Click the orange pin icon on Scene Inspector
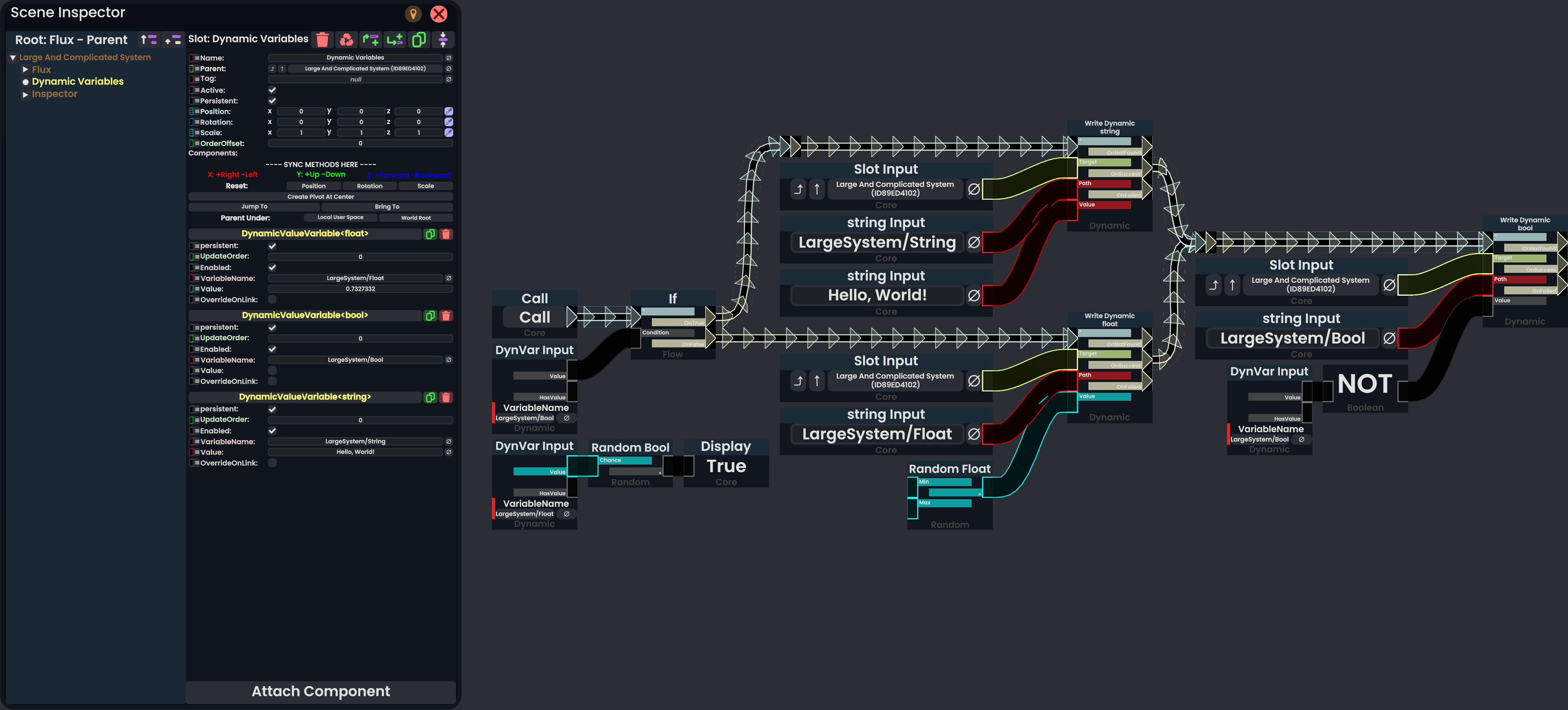 (413, 14)
